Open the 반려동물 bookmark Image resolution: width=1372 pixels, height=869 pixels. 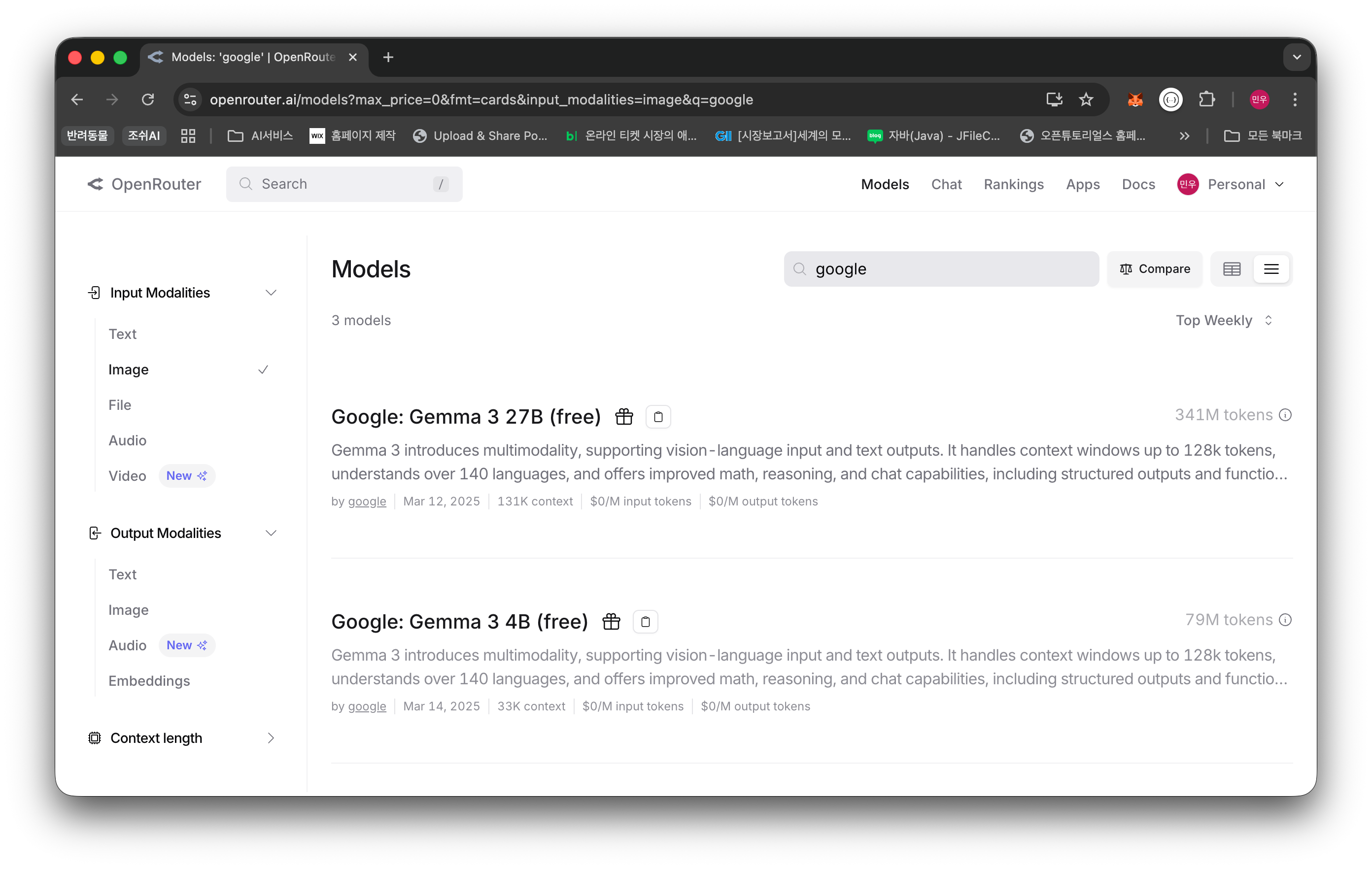87,135
